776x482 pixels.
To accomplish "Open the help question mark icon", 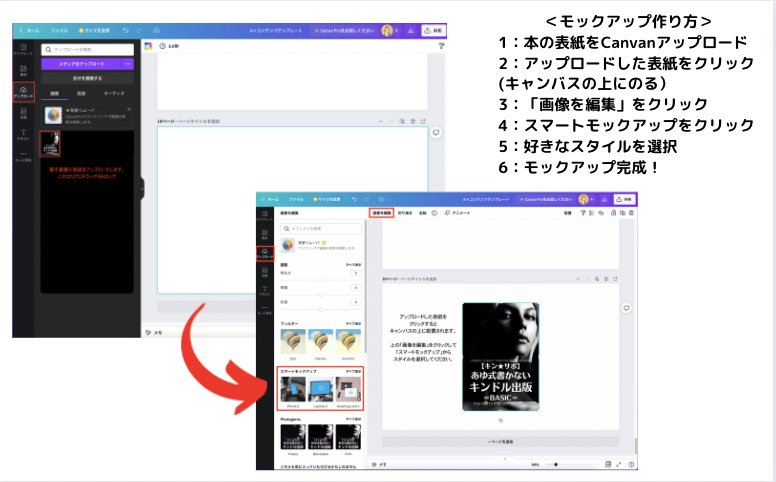I will 631,465.
